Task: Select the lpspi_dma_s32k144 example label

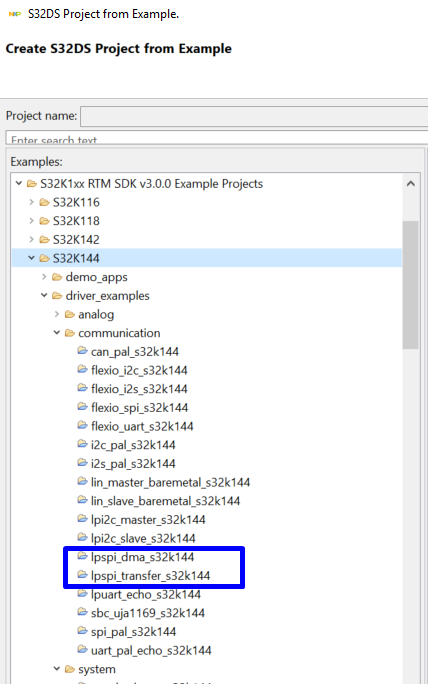Action: 142,557
